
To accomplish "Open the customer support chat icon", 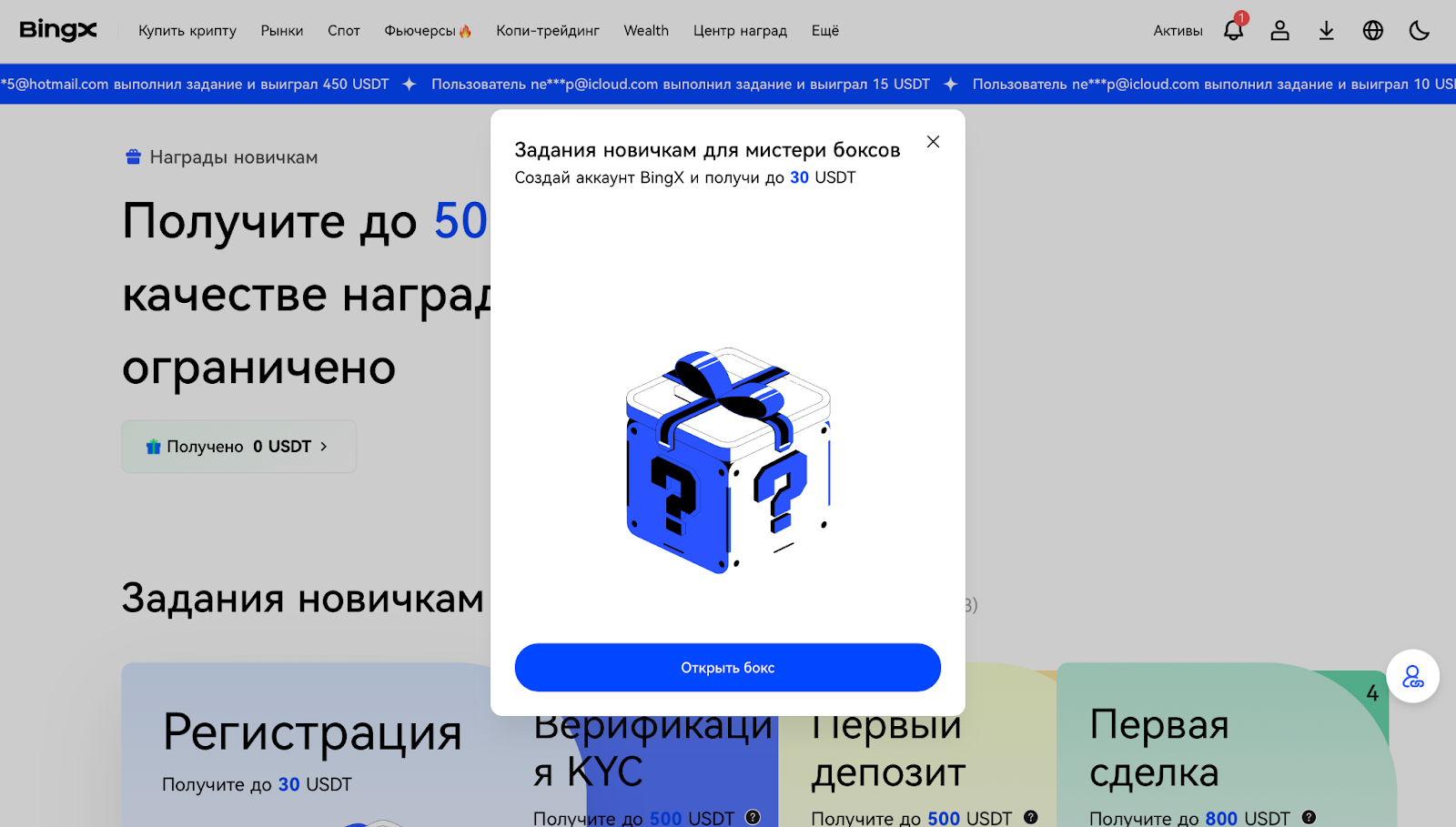I will tap(1412, 676).
